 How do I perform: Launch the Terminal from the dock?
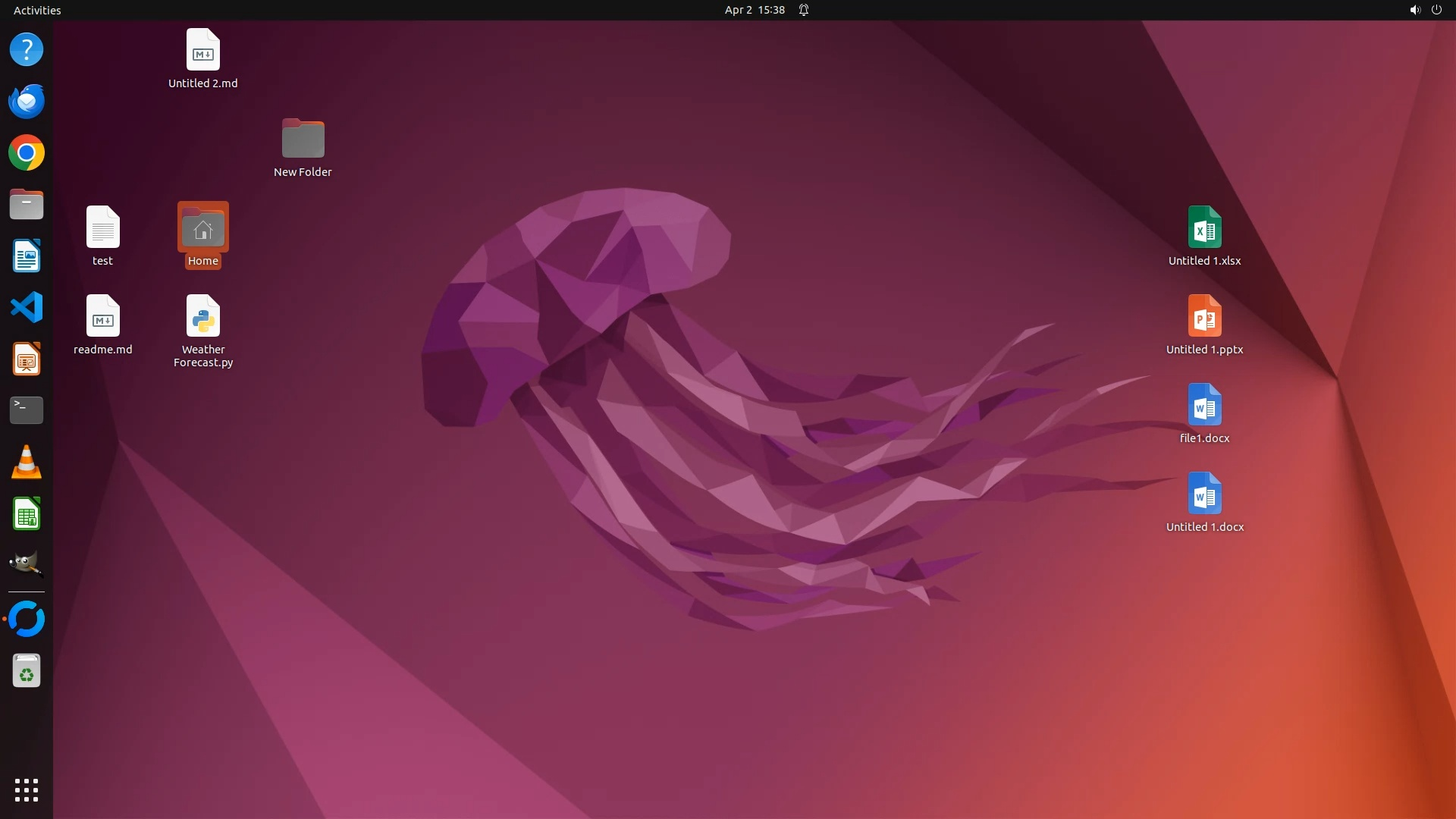pyautogui.click(x=27, y=410)
